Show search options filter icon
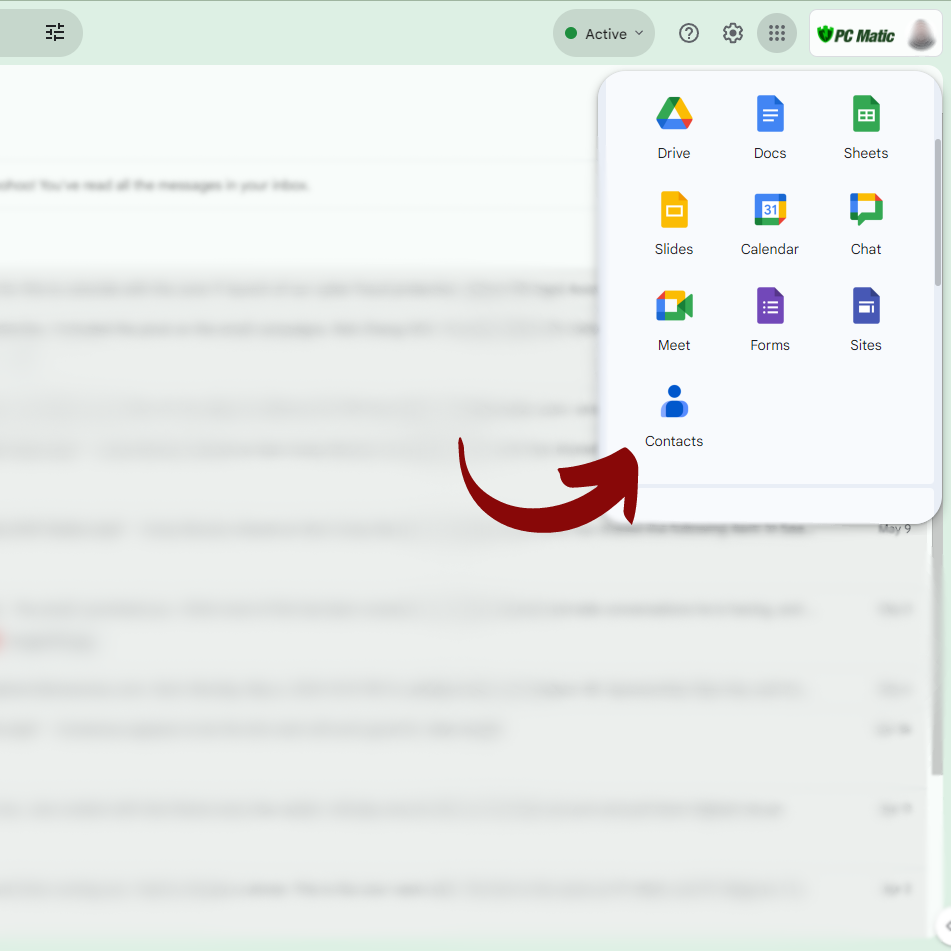The image size is (951, 951). click(55, 33)
